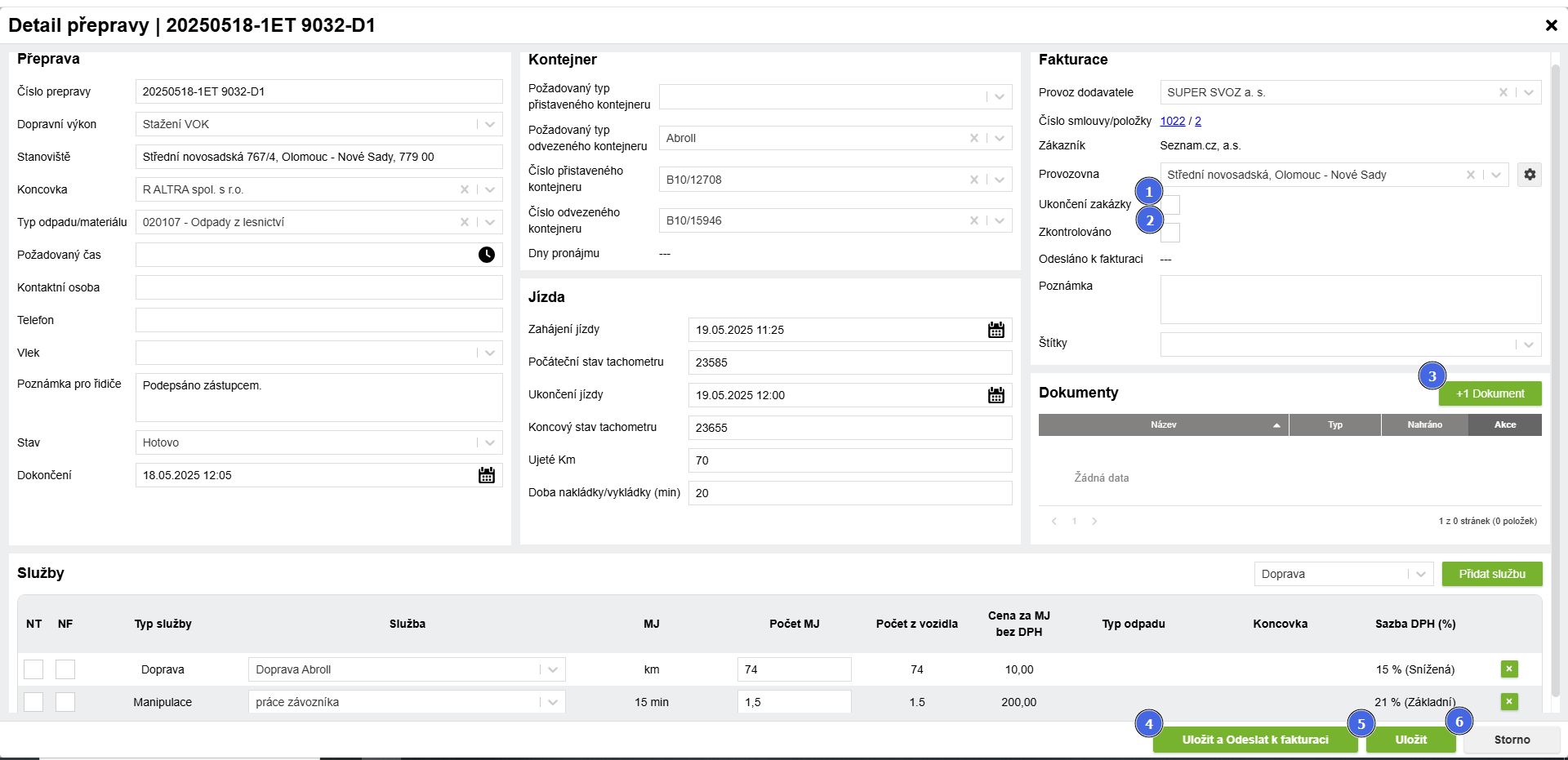Open contract link 1022

pos(1172,121)
